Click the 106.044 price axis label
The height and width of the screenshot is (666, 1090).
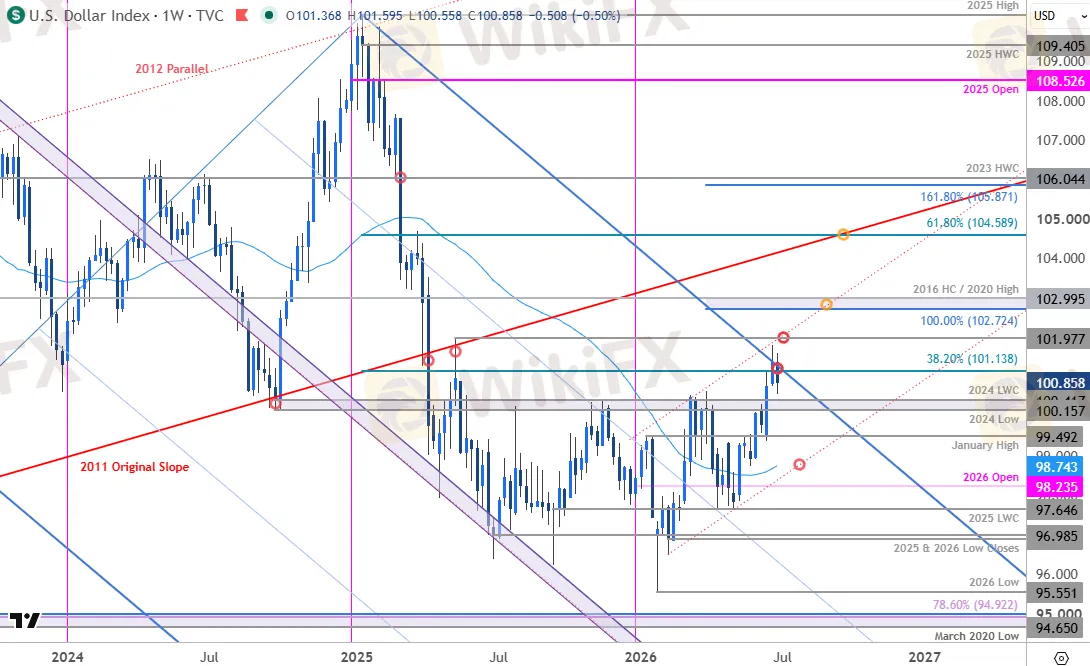1059,179
